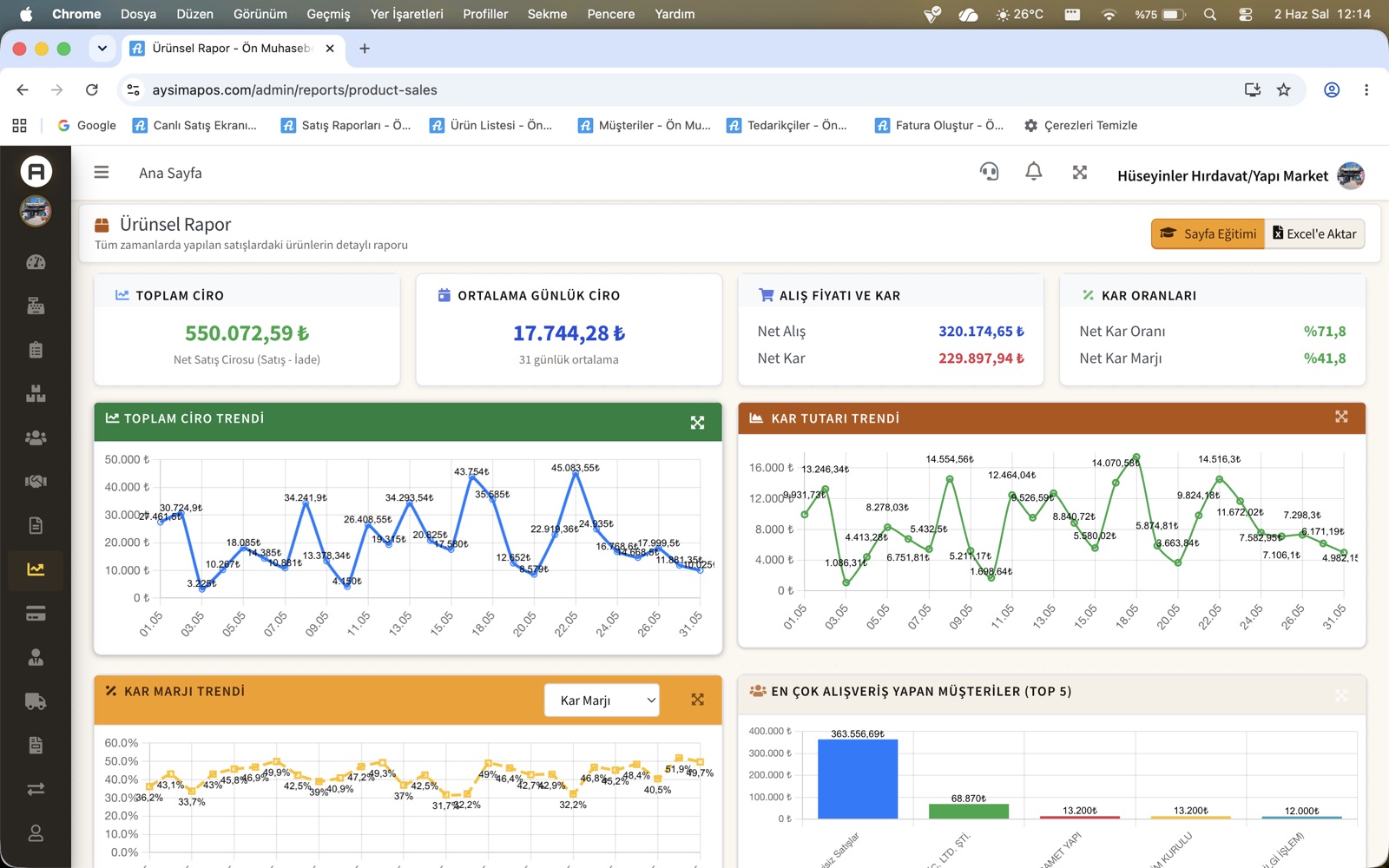The width and height of the screenshot is (1389, 868).
Task: Open the support headset icon
Action: [989, 172]
